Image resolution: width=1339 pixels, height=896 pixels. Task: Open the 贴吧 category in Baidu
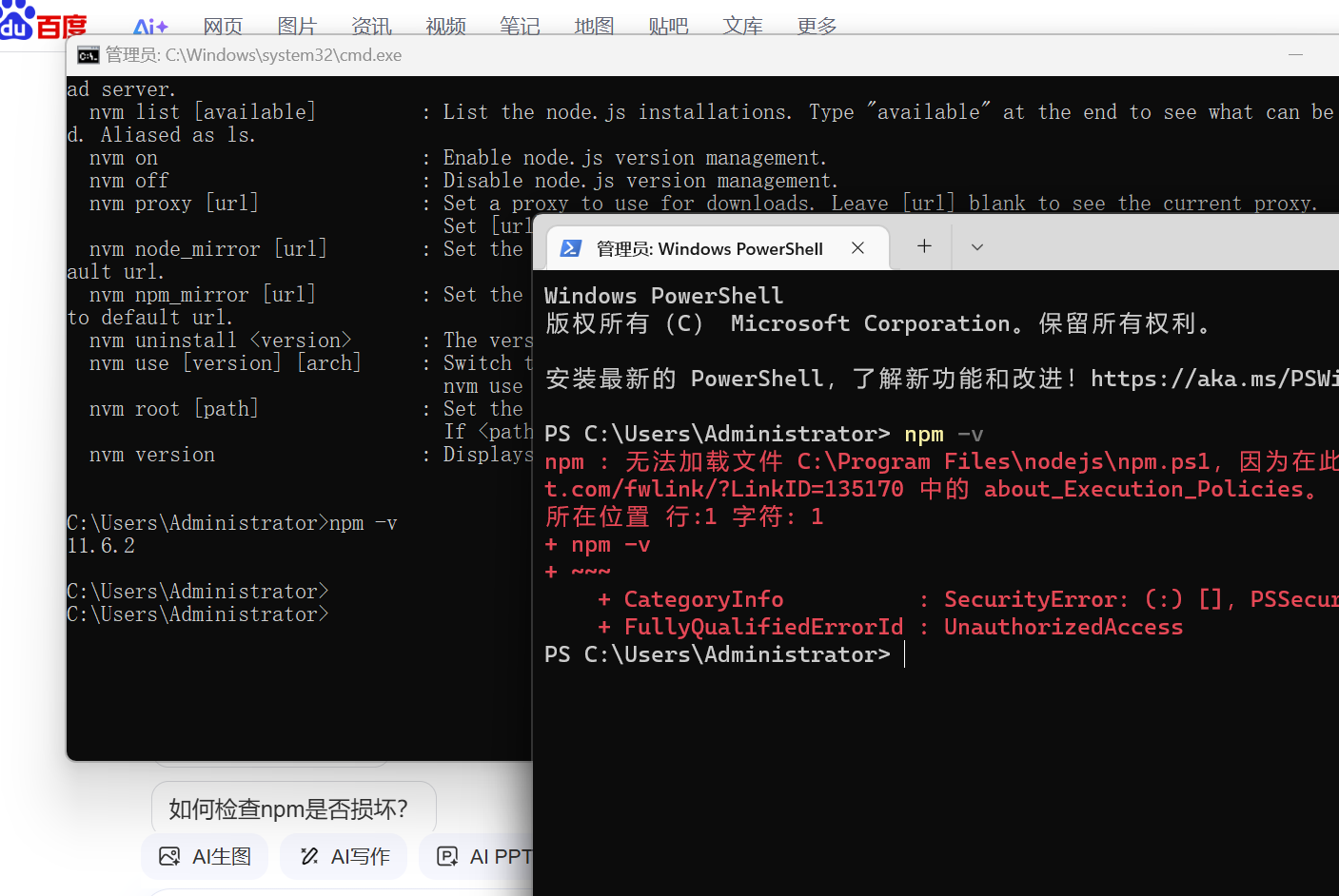[x=668, y=27]
